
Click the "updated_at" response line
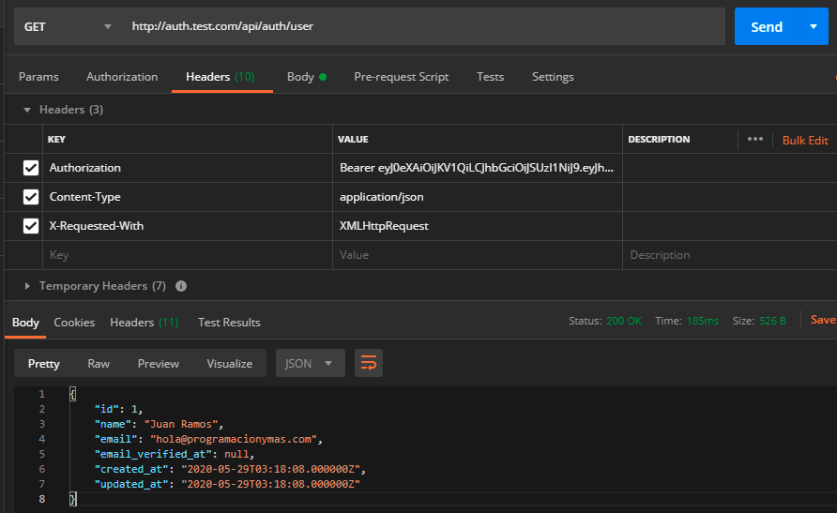pos(227,484)
